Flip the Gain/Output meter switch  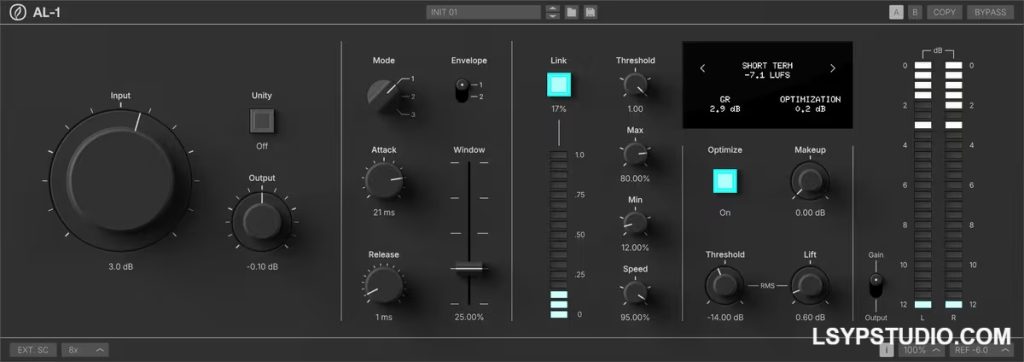click(x=876, y=286)
